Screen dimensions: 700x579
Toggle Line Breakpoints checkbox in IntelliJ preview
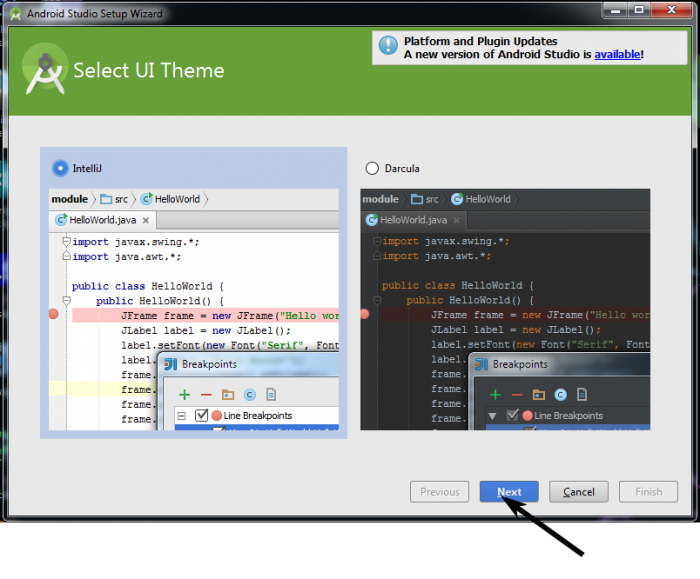pyautogui.click(x=202, y=415)
